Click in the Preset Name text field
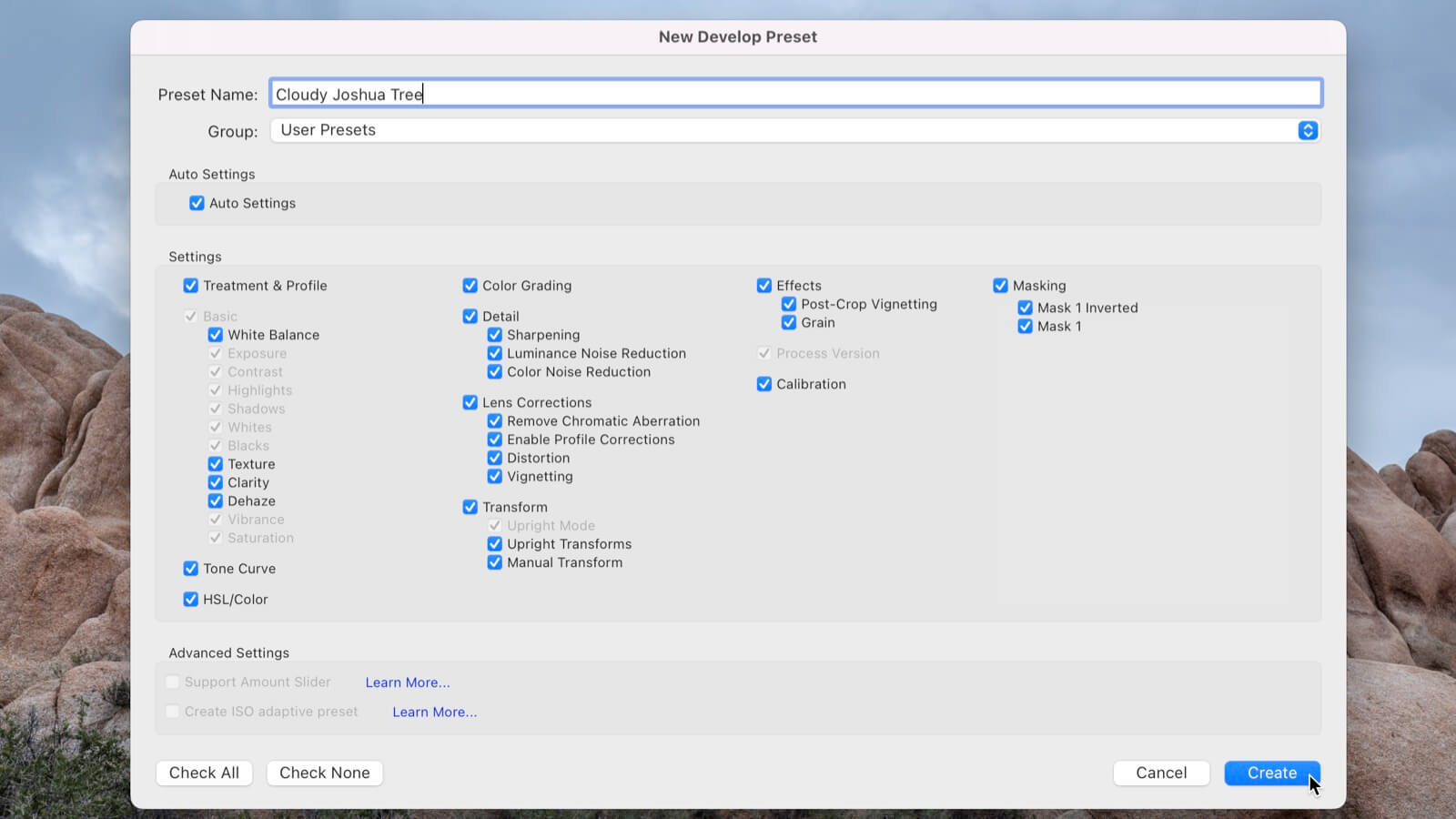1456x819 pixels. tap(794, 94)
